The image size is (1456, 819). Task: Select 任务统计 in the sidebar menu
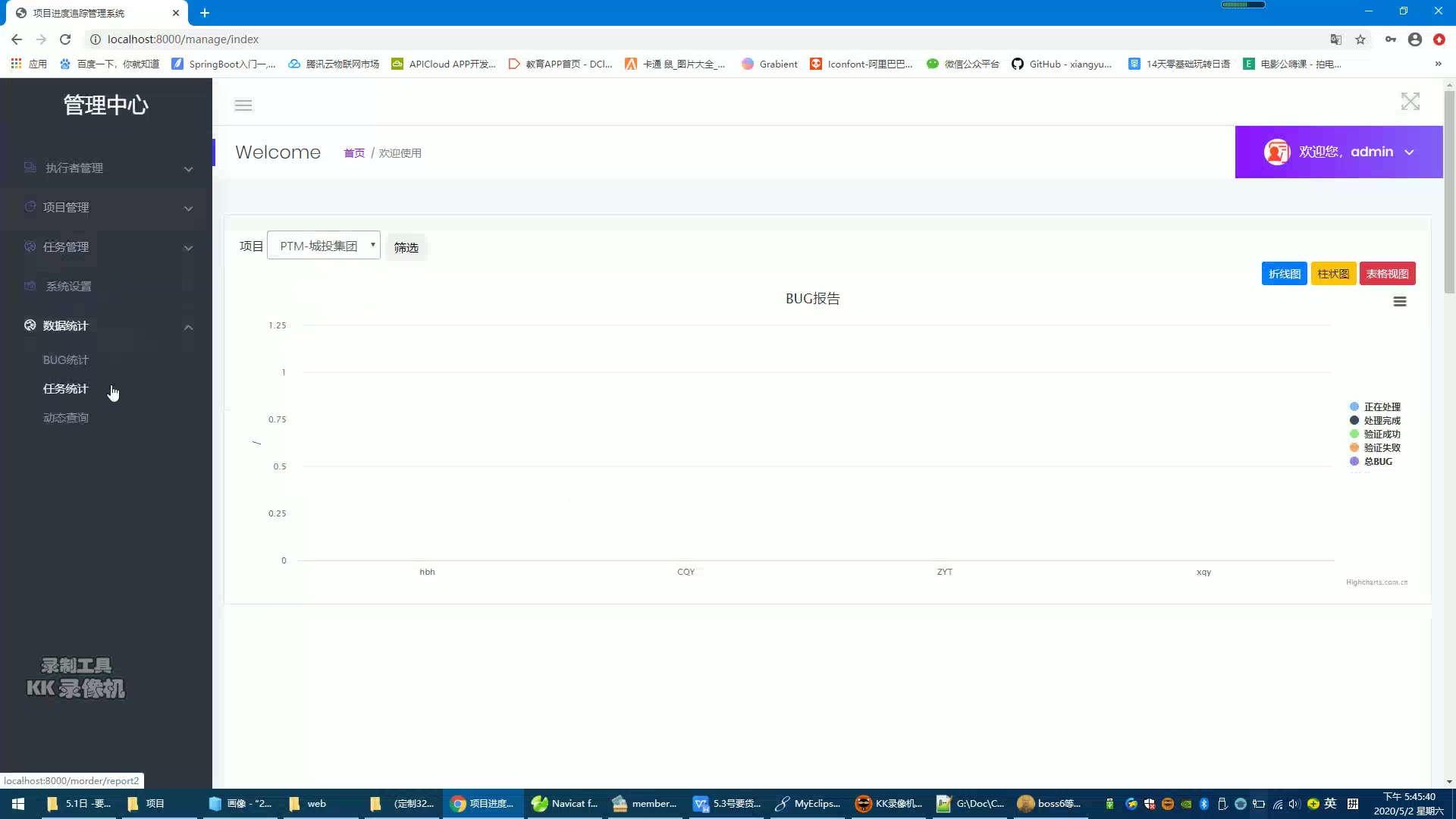[x=65, y=388]
